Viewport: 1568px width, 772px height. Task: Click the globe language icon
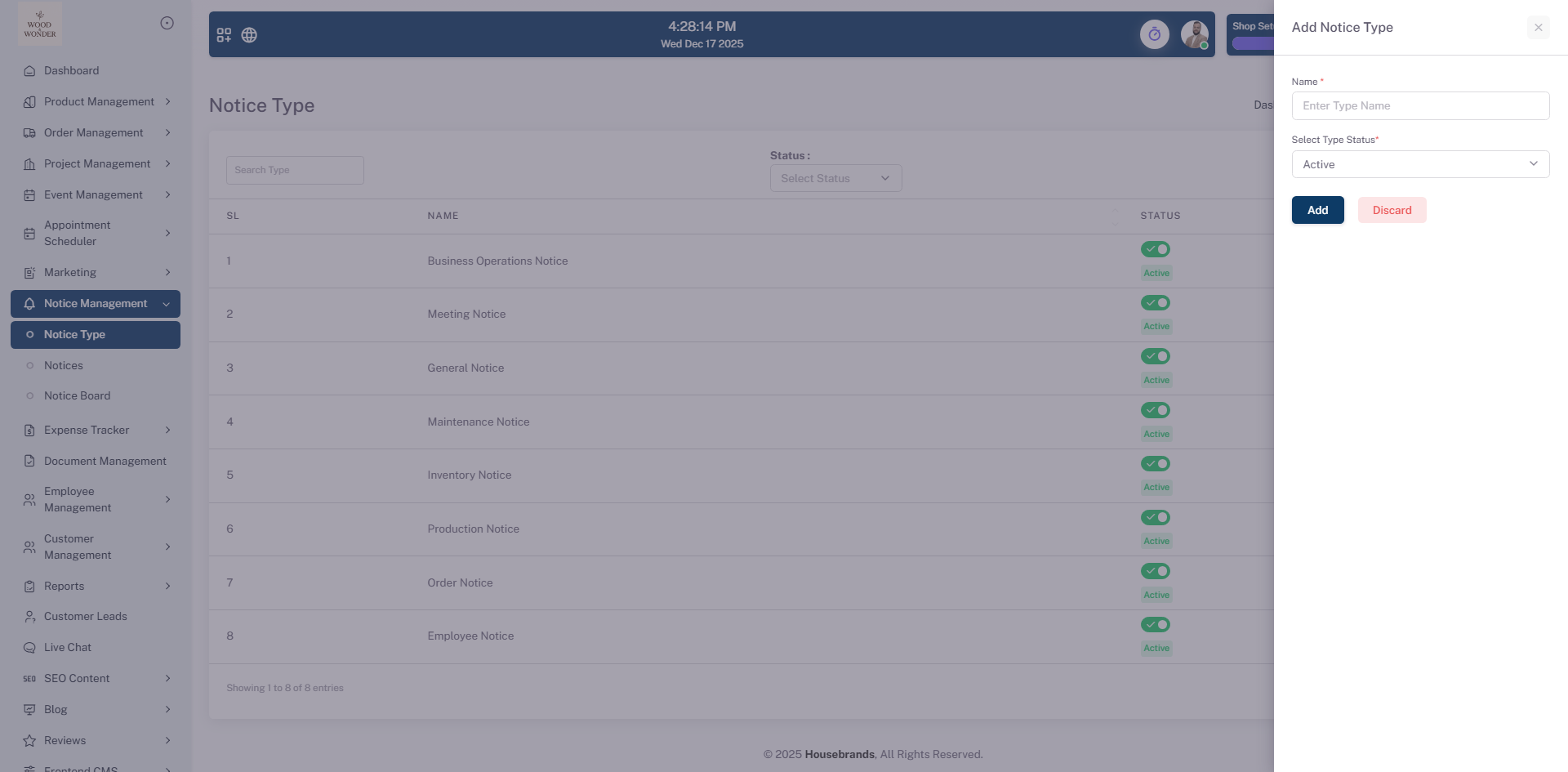click(x=249, y=35)
